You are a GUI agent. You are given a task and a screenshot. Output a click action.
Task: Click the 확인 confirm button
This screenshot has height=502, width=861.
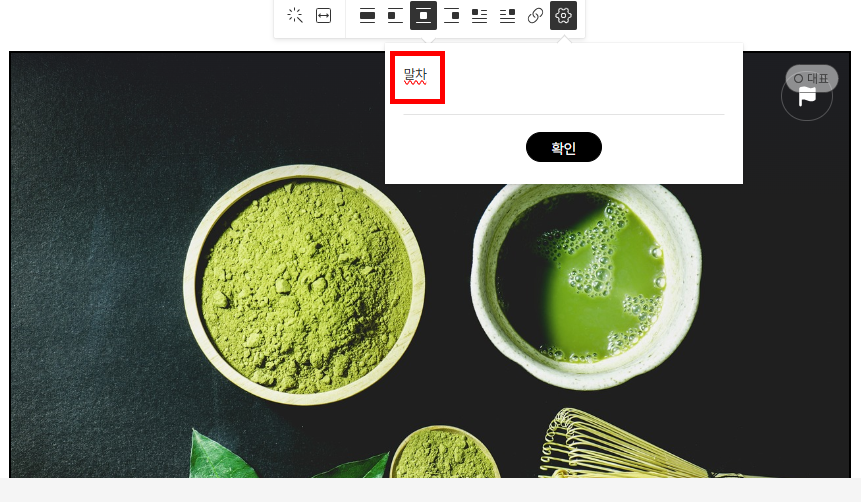[x=564, y=147]
